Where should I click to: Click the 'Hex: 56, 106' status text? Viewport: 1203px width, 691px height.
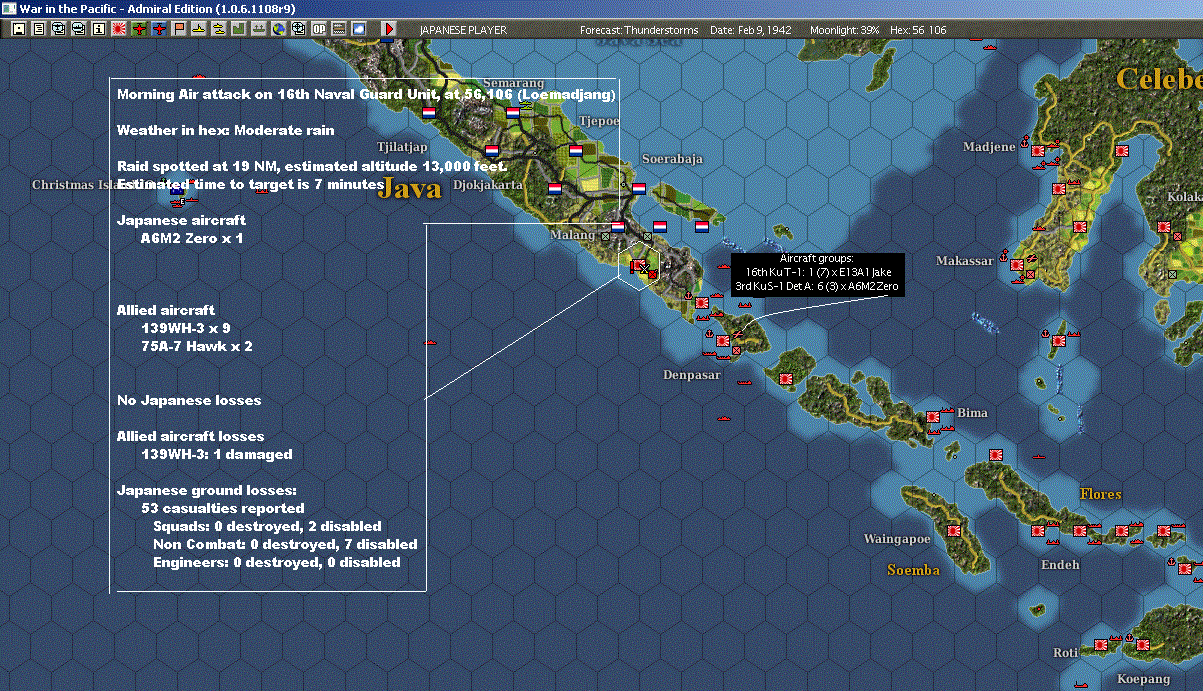(916, 30)
